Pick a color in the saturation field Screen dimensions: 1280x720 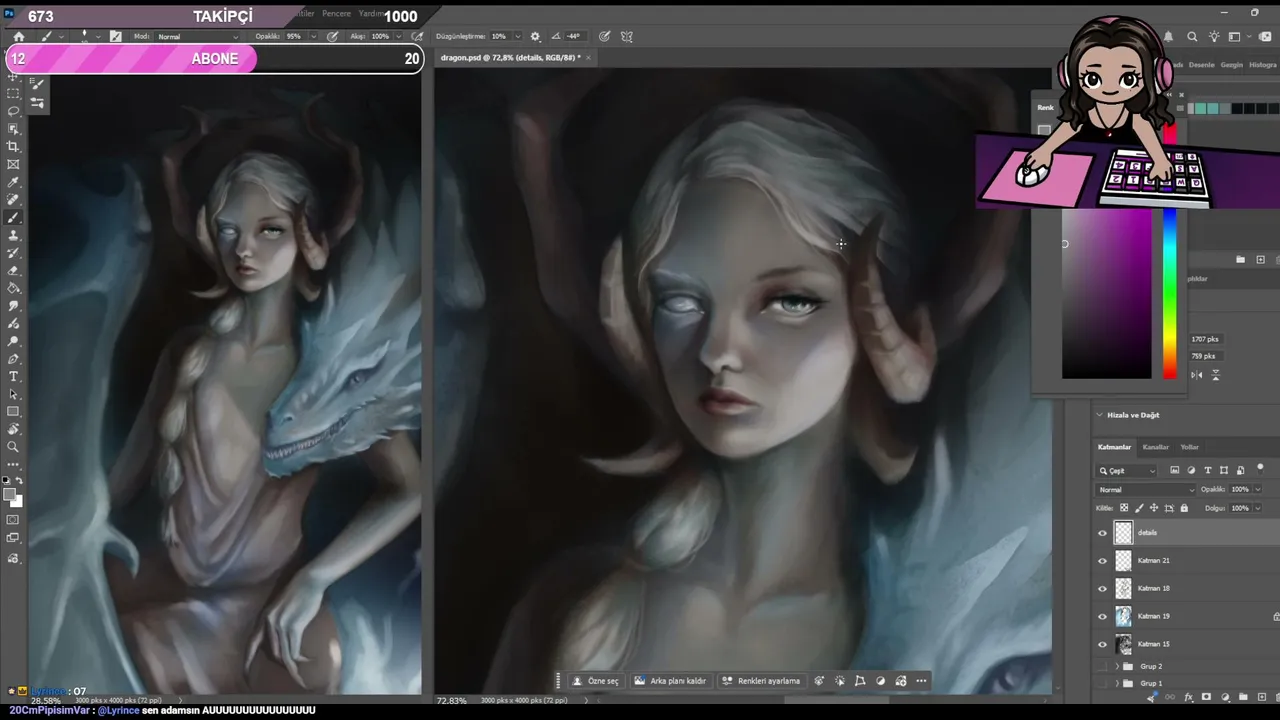1106,294
